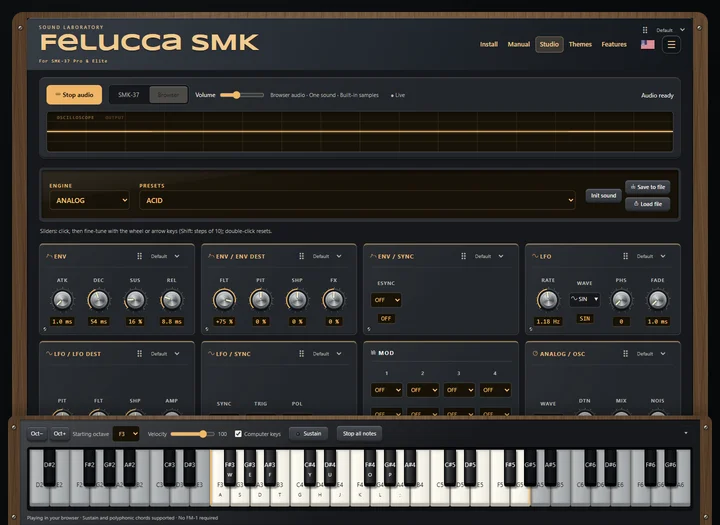Click the small S icon in ENV panel corner
The width and height of the screenshot is (720, 525).
pyautogui.click(x=45, y=329)
